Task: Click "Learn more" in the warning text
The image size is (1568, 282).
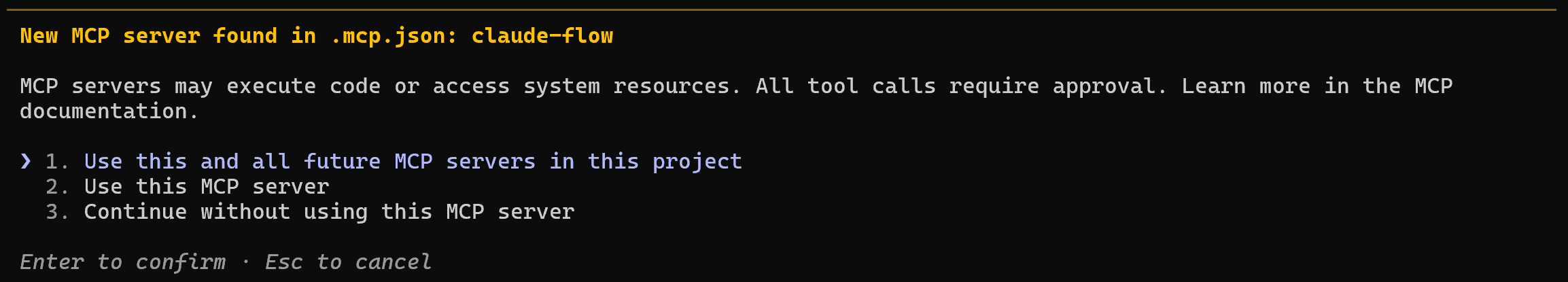Action: (1245, 86)
